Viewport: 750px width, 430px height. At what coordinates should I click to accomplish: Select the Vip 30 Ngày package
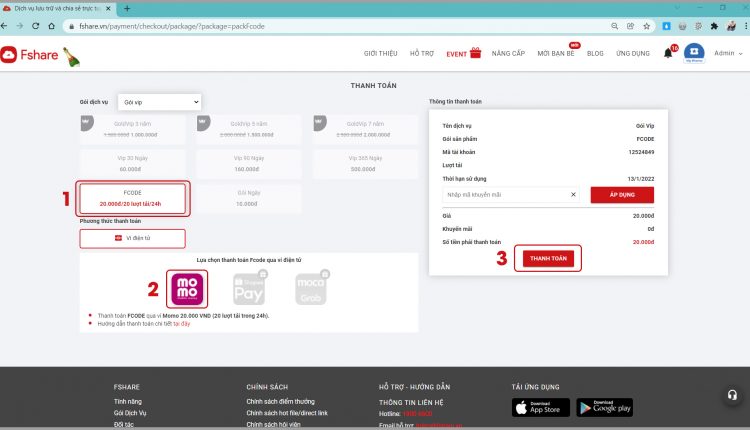[132, 164]
